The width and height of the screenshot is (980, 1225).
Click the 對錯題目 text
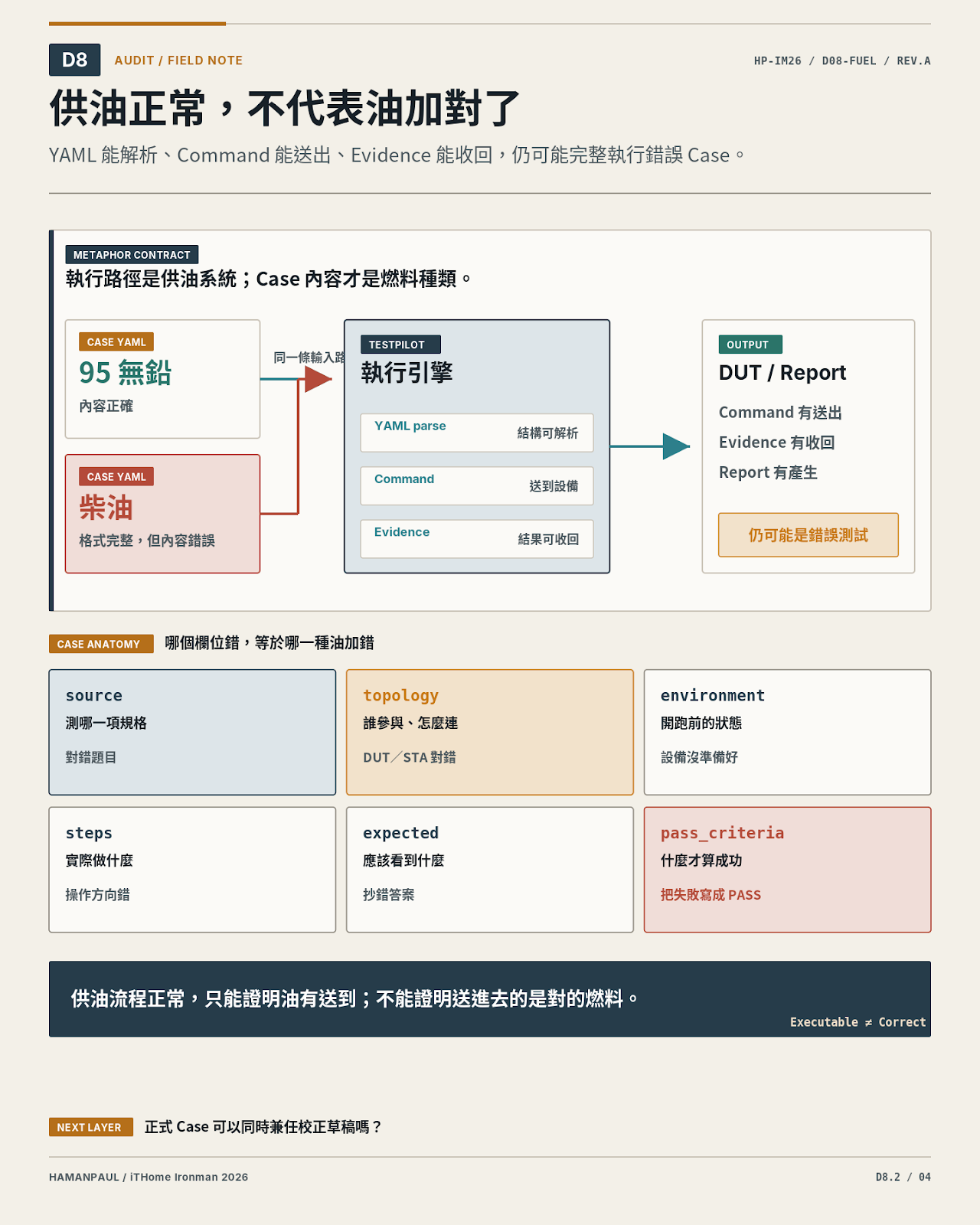coord(91,757)
